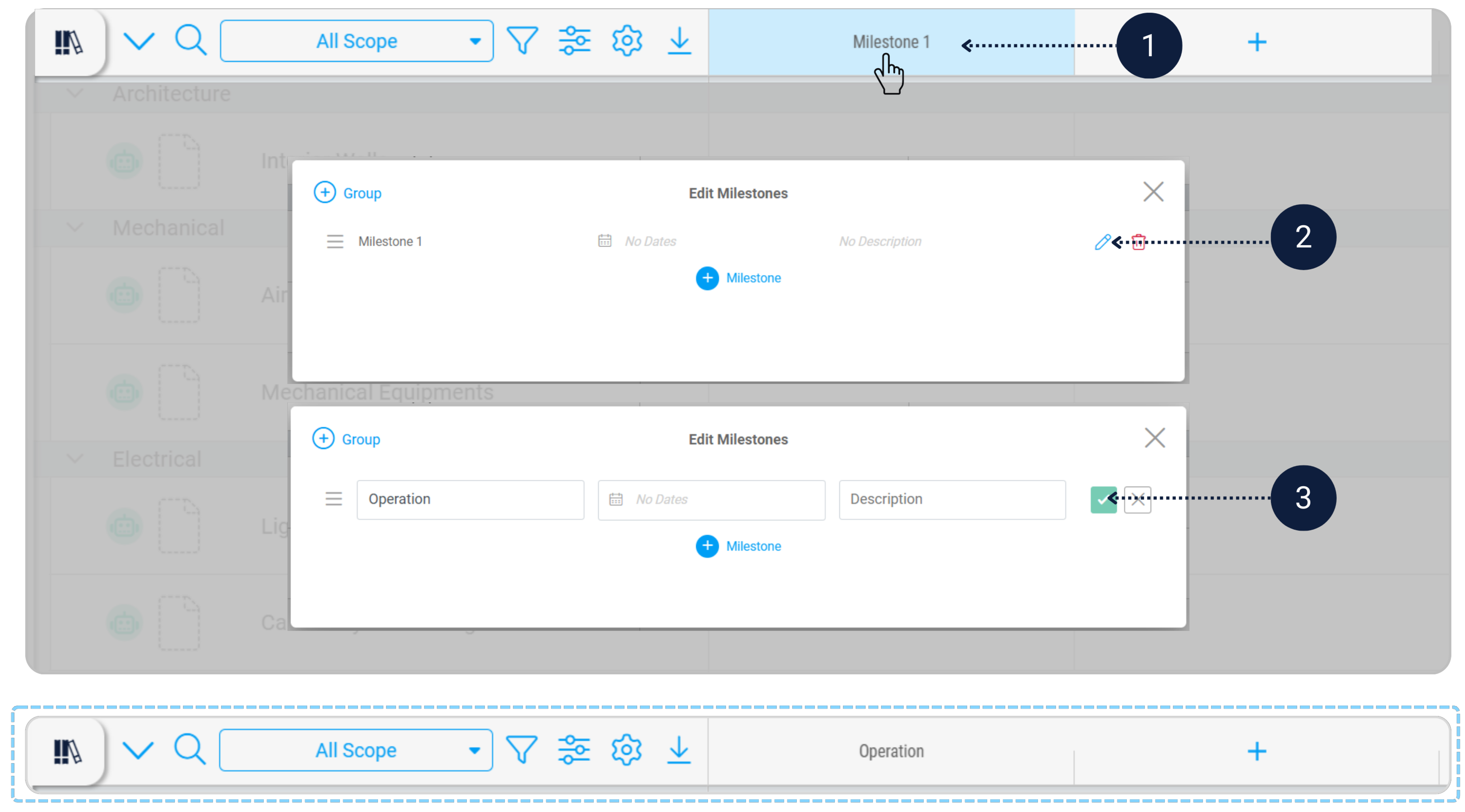This screenshot has height=812, width=1465.
Task: Click the filter funnel icon in the top toolbar
Action: 522,41
